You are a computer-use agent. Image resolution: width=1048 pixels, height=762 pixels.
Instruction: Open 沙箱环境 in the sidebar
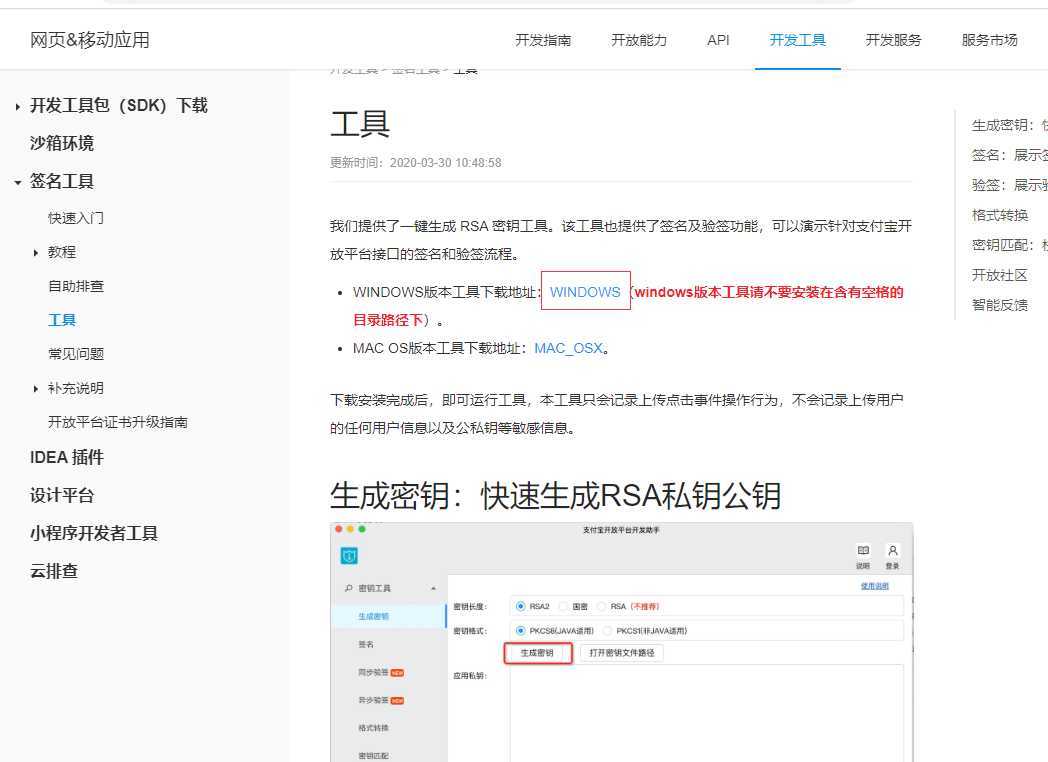(62, 143)
